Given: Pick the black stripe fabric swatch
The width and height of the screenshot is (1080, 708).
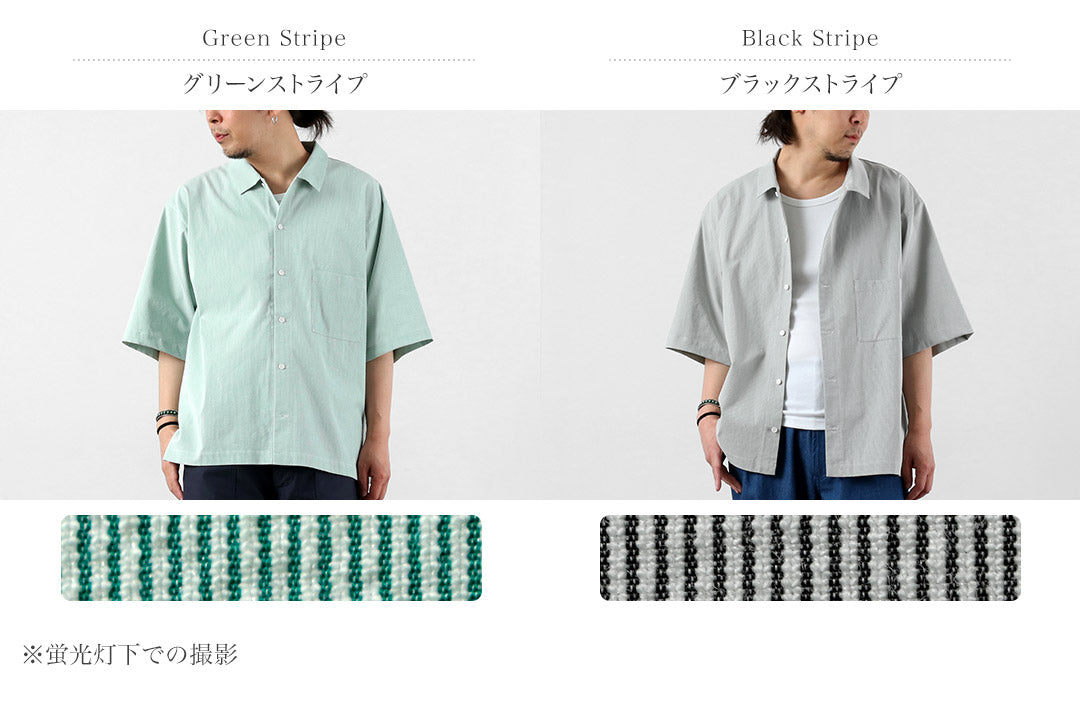Looking at the screenshot, I should coord(810,558).
